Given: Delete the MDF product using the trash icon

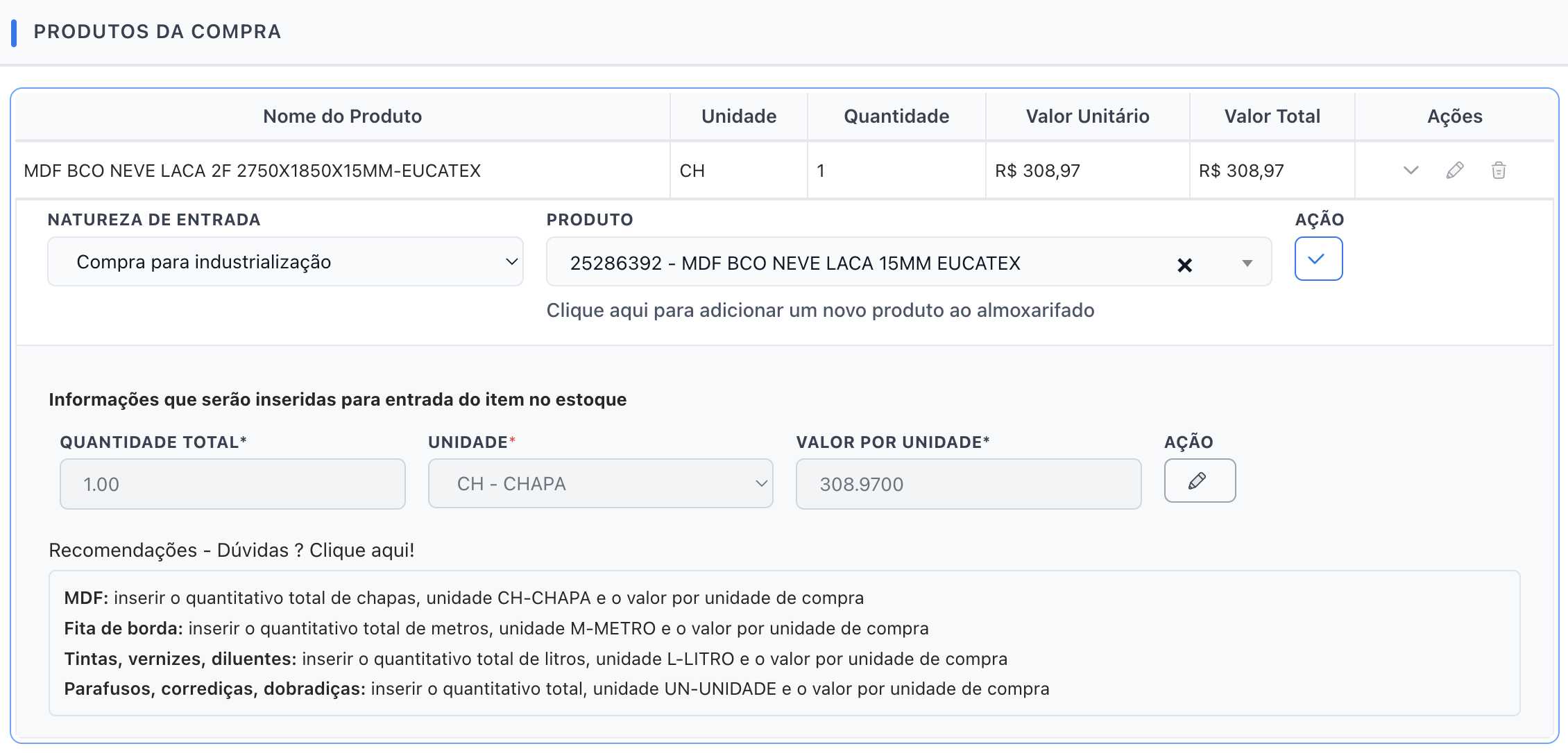Looking at the screenshot, I should tap(1499, 171).
